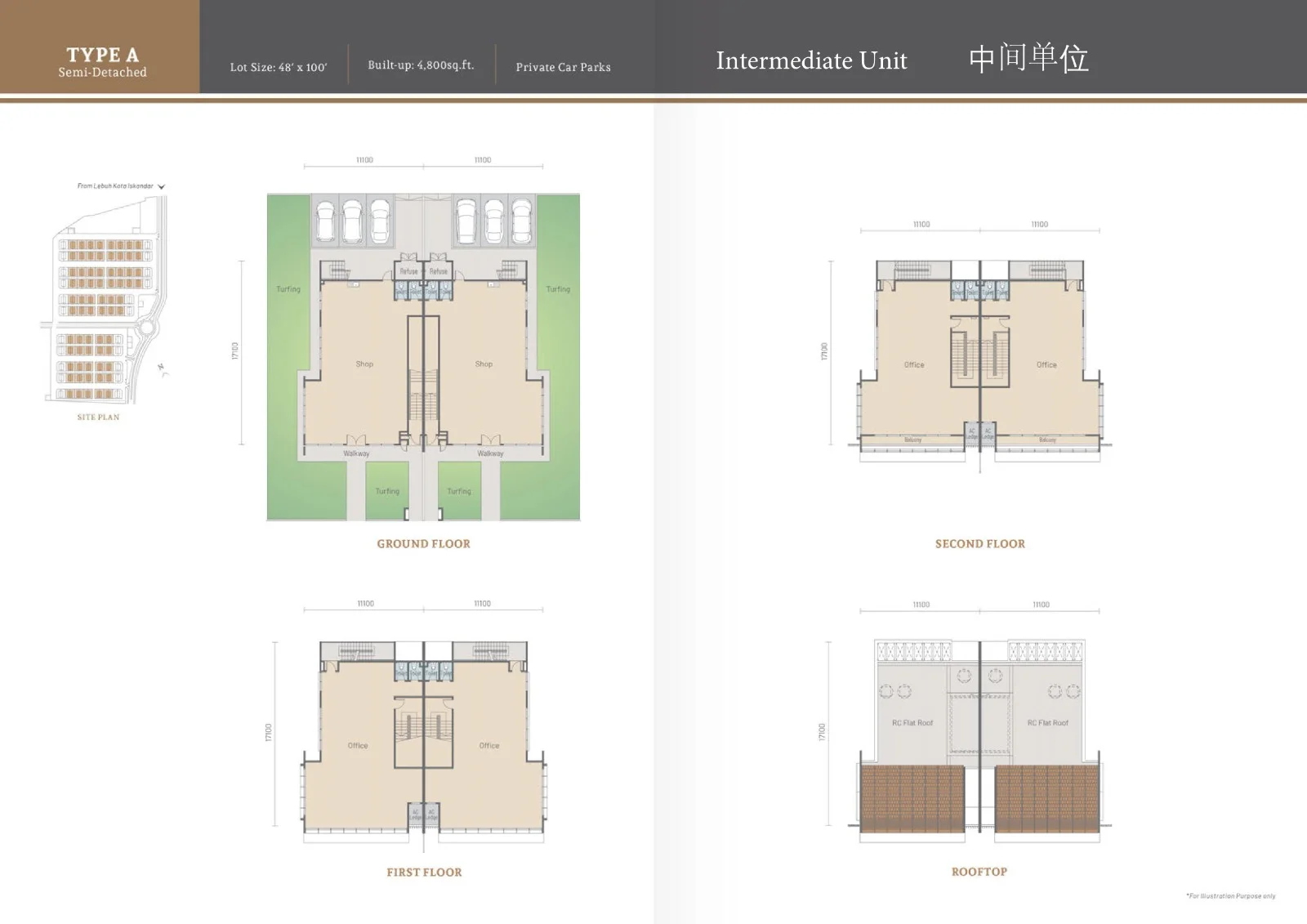Image resolution: width=1307 pixels, height=924 pixels.
Task: Click the left Walkway label
Action: pos(356,453)
